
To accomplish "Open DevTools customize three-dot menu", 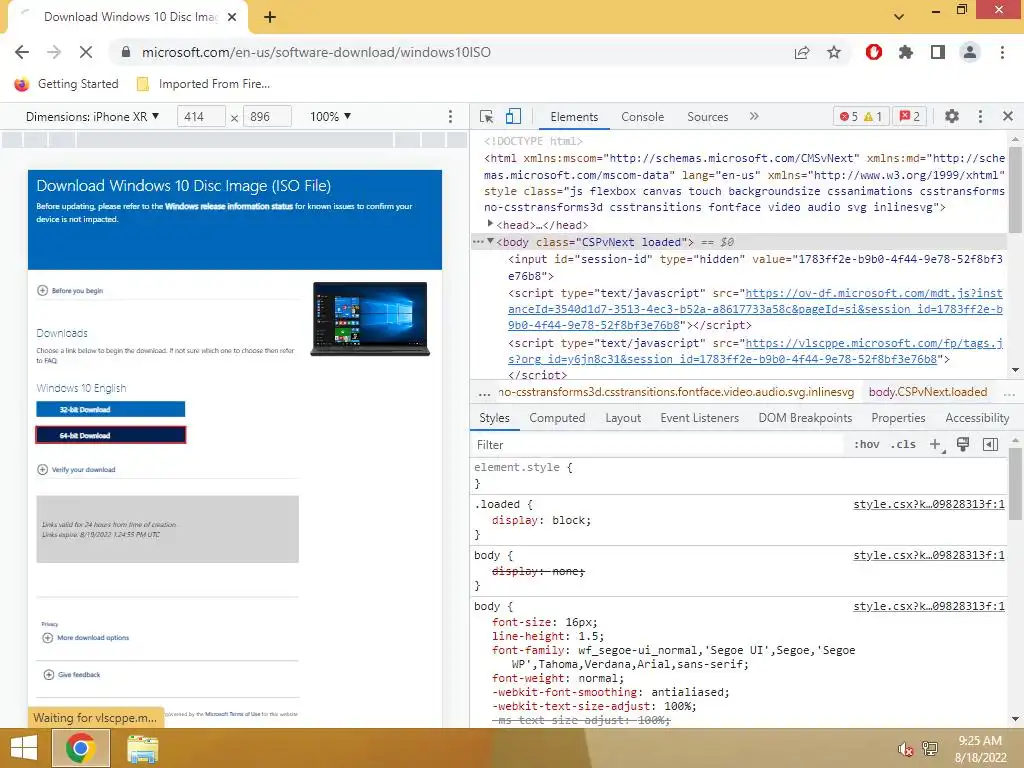I will click(980, 116).
